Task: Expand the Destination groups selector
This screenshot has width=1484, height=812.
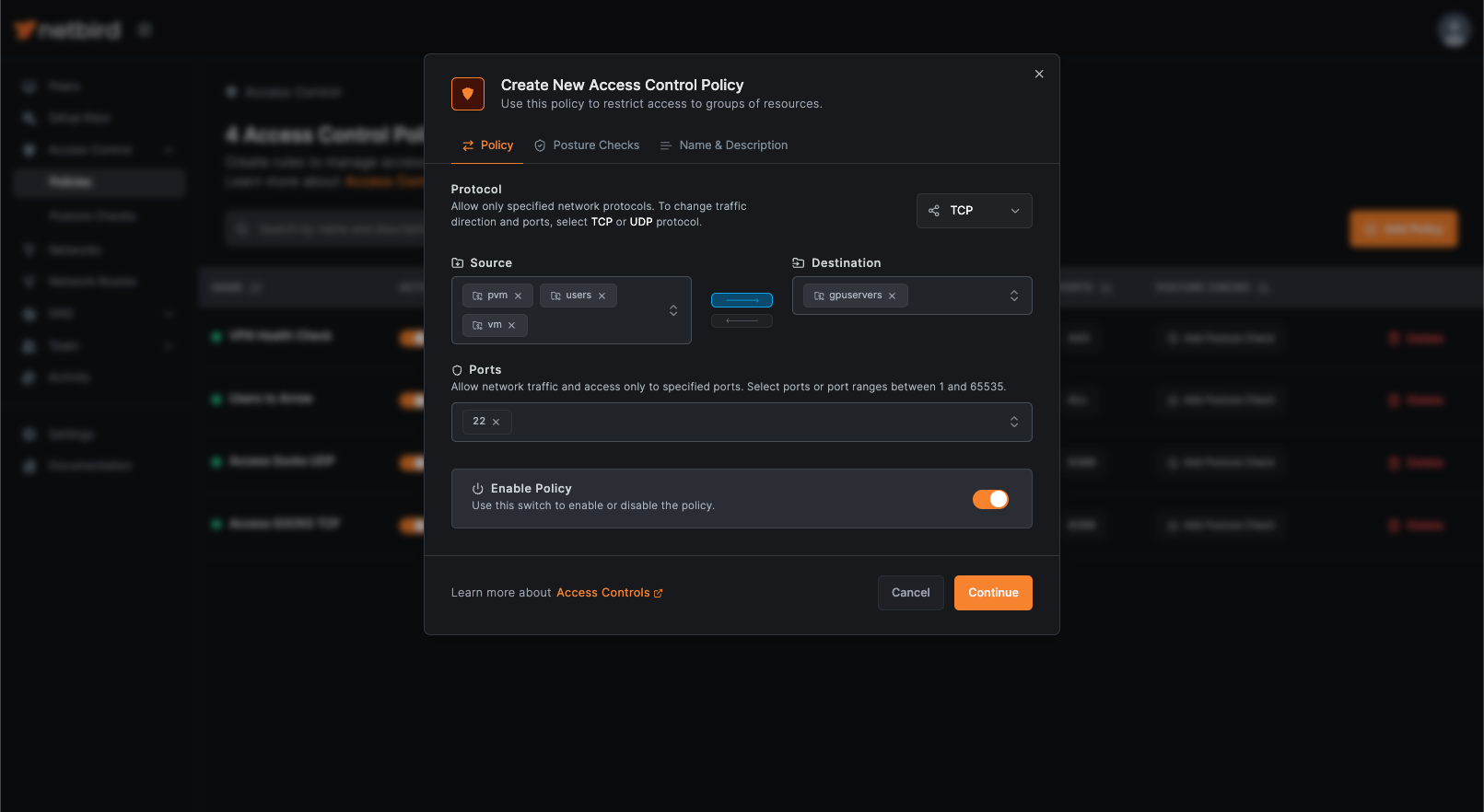Action: pos(1014,296)
